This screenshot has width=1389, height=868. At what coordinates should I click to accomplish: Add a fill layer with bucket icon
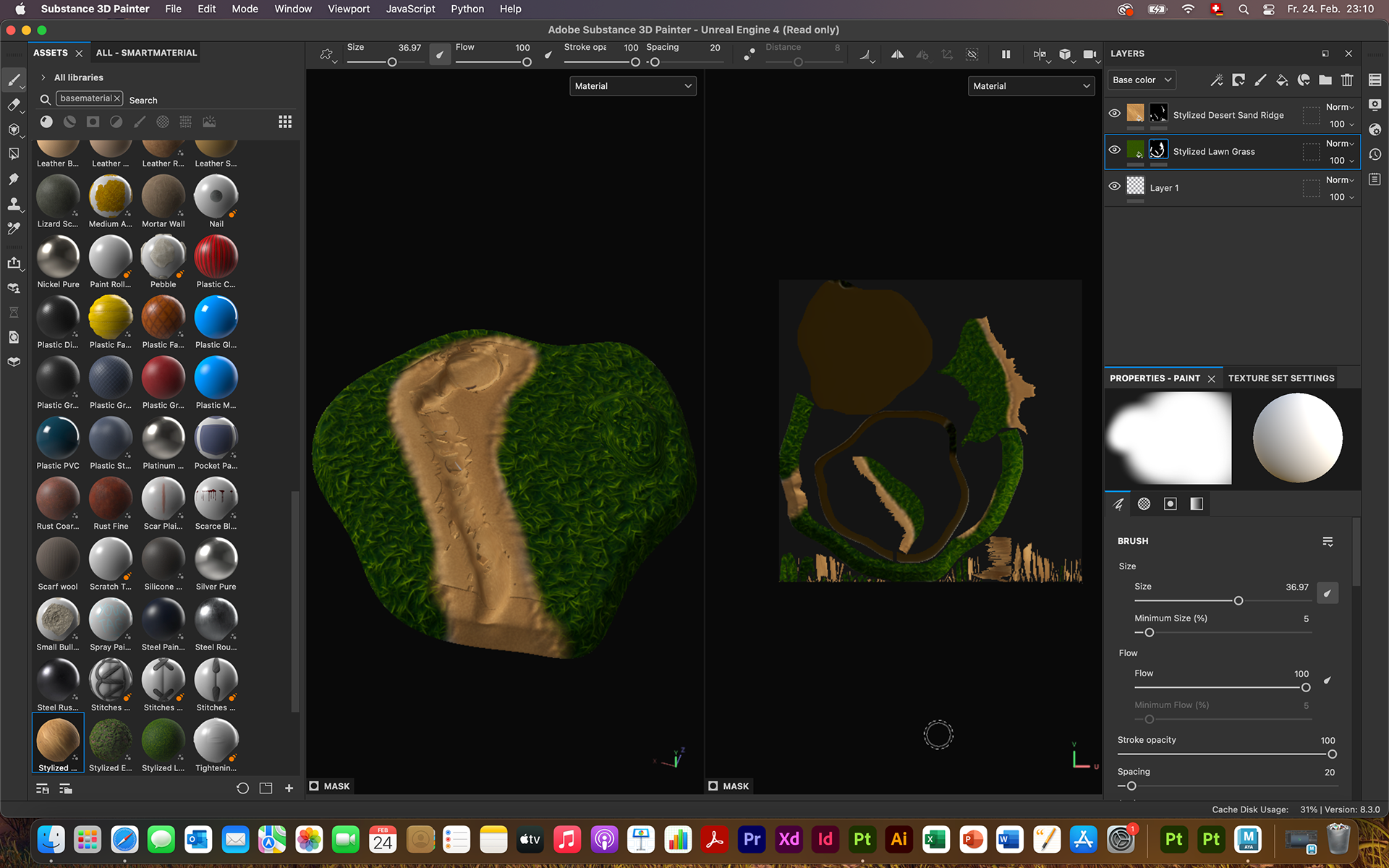point(1281,80)
